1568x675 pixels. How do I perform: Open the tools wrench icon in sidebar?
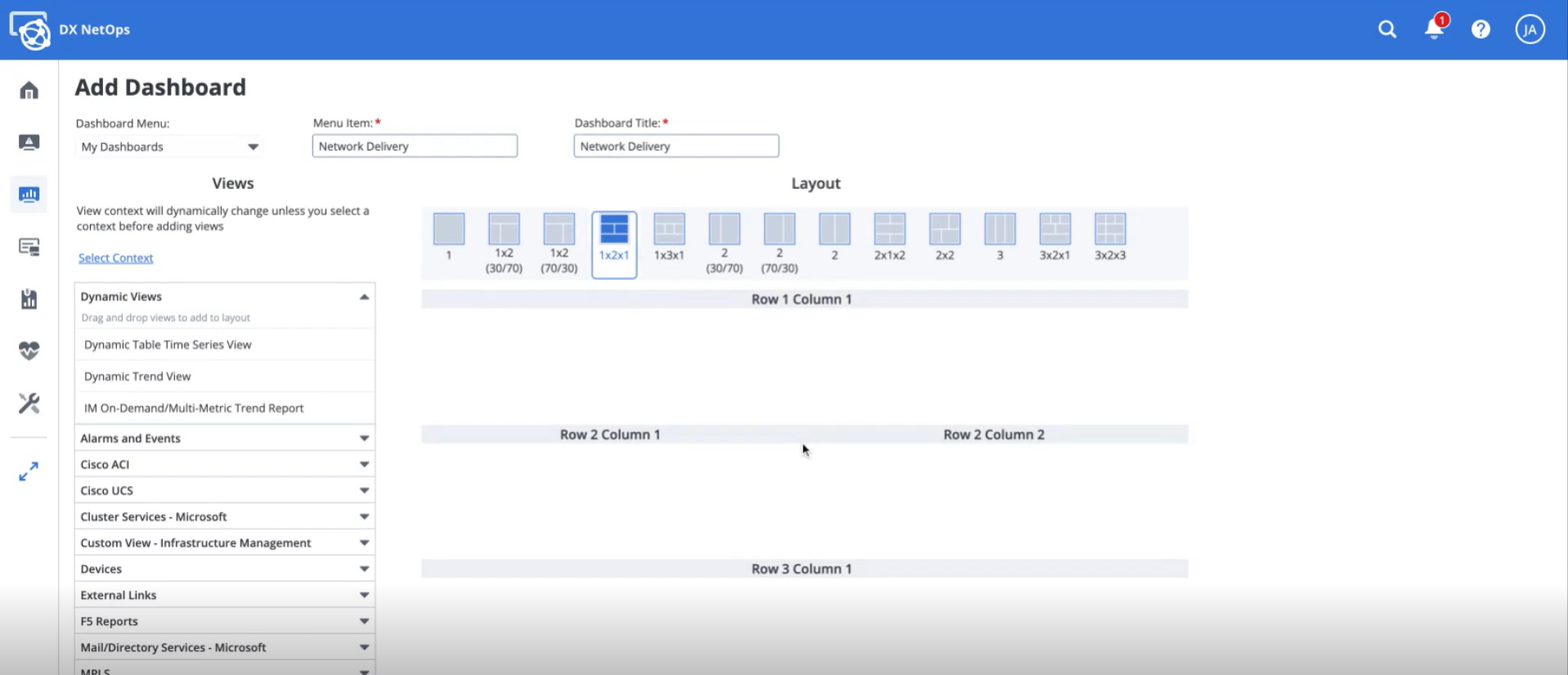point(29,403)
